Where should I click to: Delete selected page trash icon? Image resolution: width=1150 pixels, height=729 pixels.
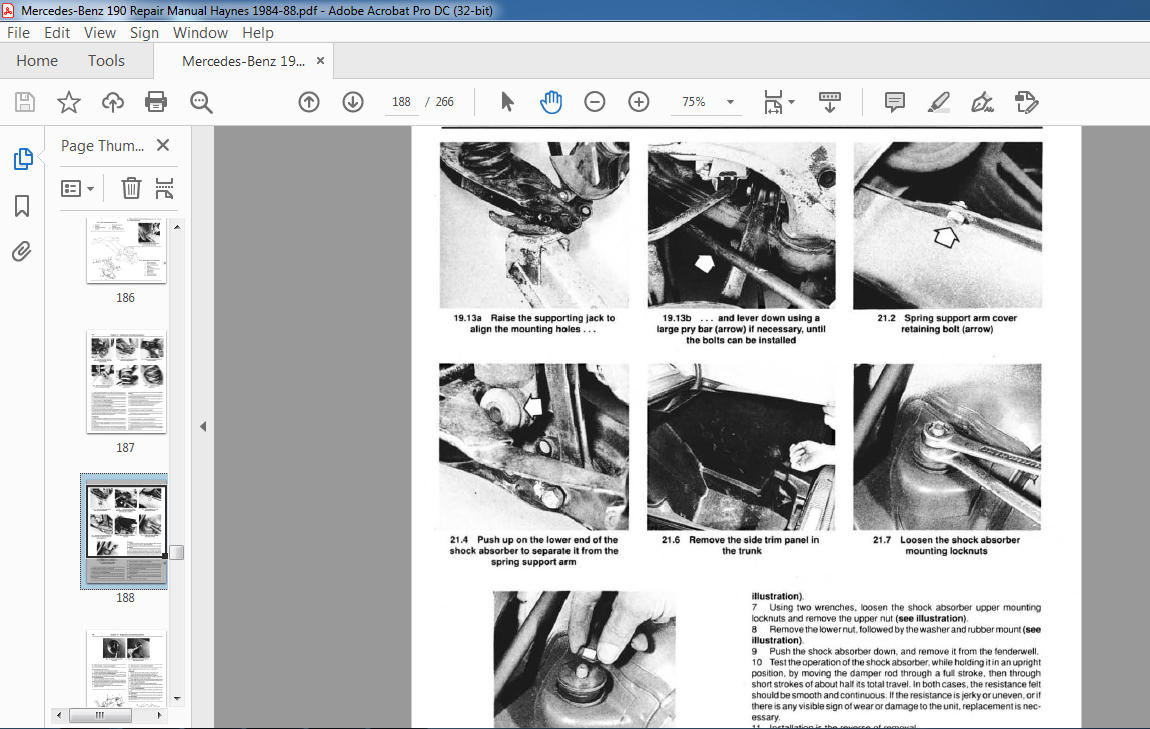click(131, 188)
